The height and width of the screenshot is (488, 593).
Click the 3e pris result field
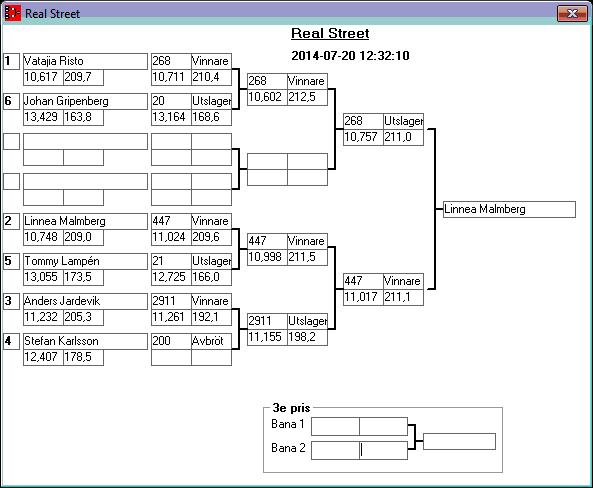coord(459,441)
